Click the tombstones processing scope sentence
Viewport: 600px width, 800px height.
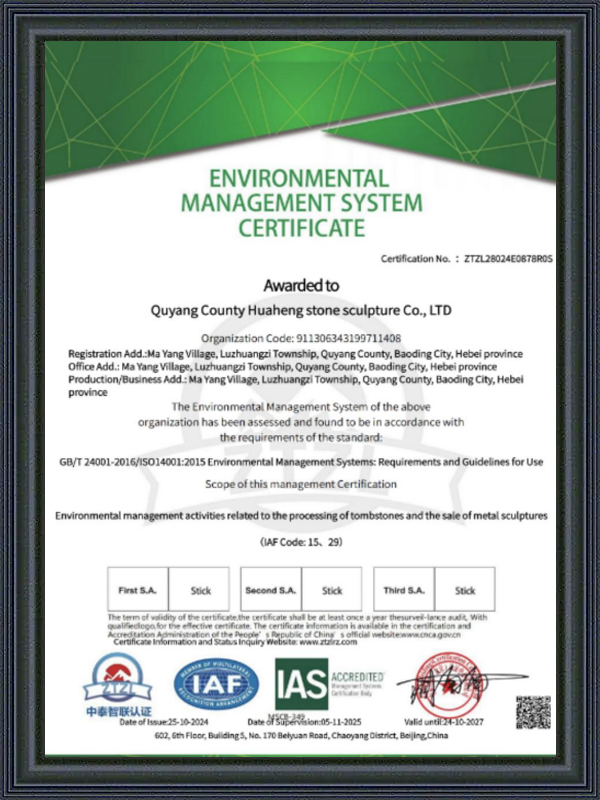(x=301, y=516)
